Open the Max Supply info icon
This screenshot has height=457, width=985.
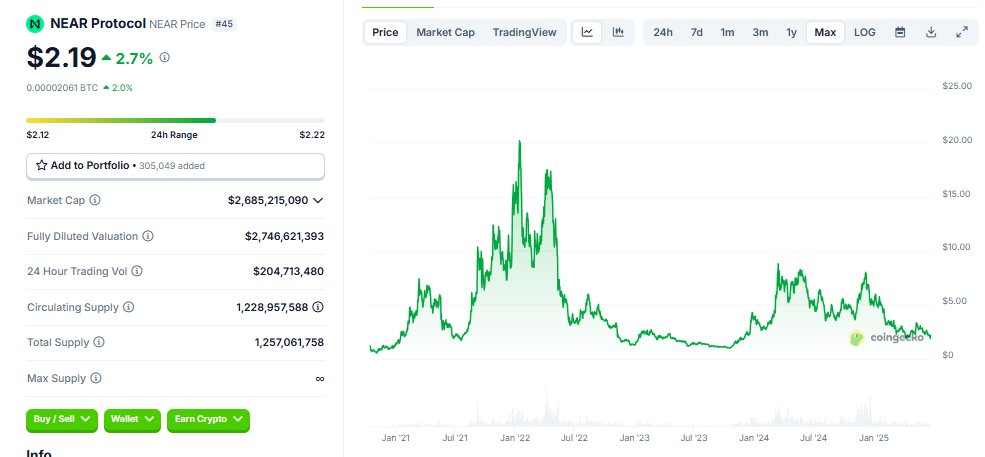click(95, 378)
